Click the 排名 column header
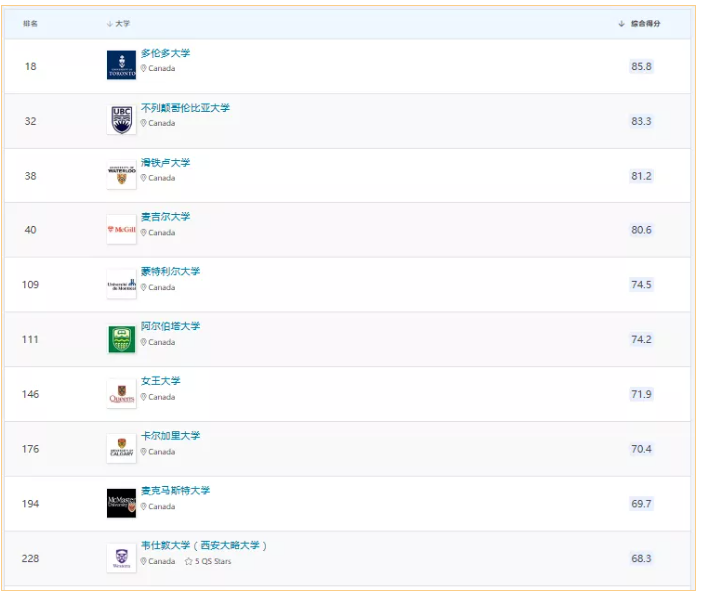Screen dimensions: 702x597 30,23
